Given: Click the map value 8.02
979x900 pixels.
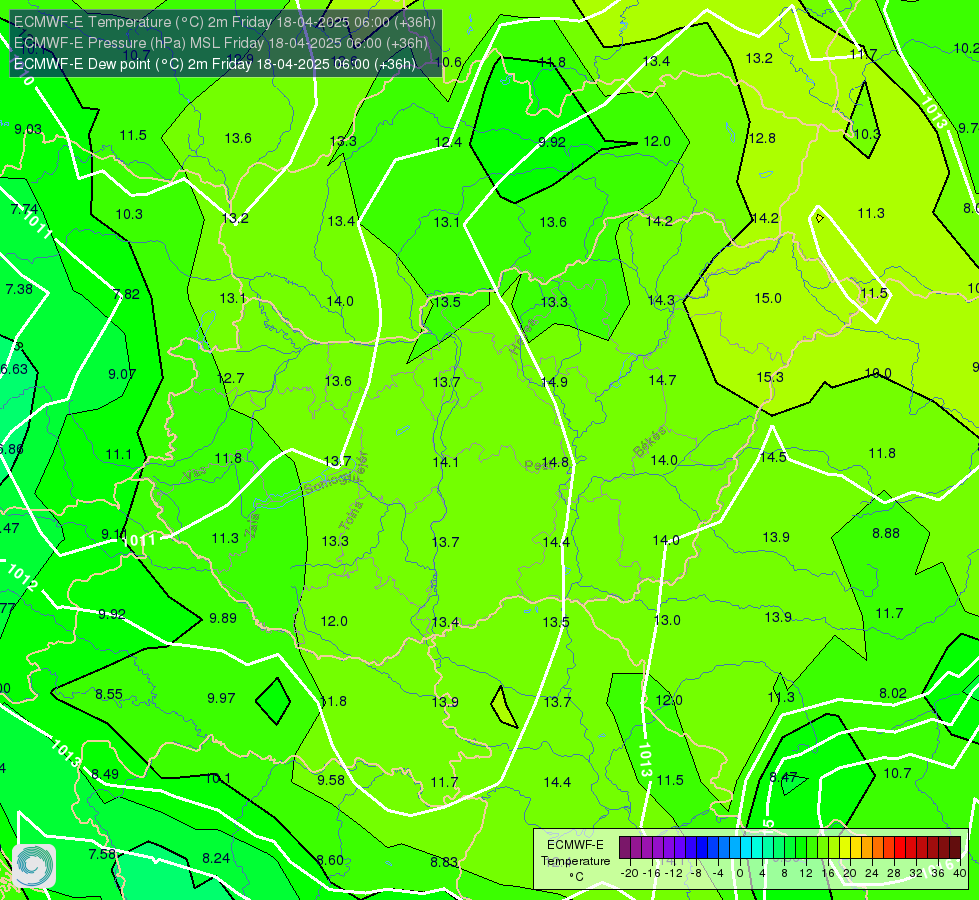Looking at the screenshot, I should tap(893, 693).
